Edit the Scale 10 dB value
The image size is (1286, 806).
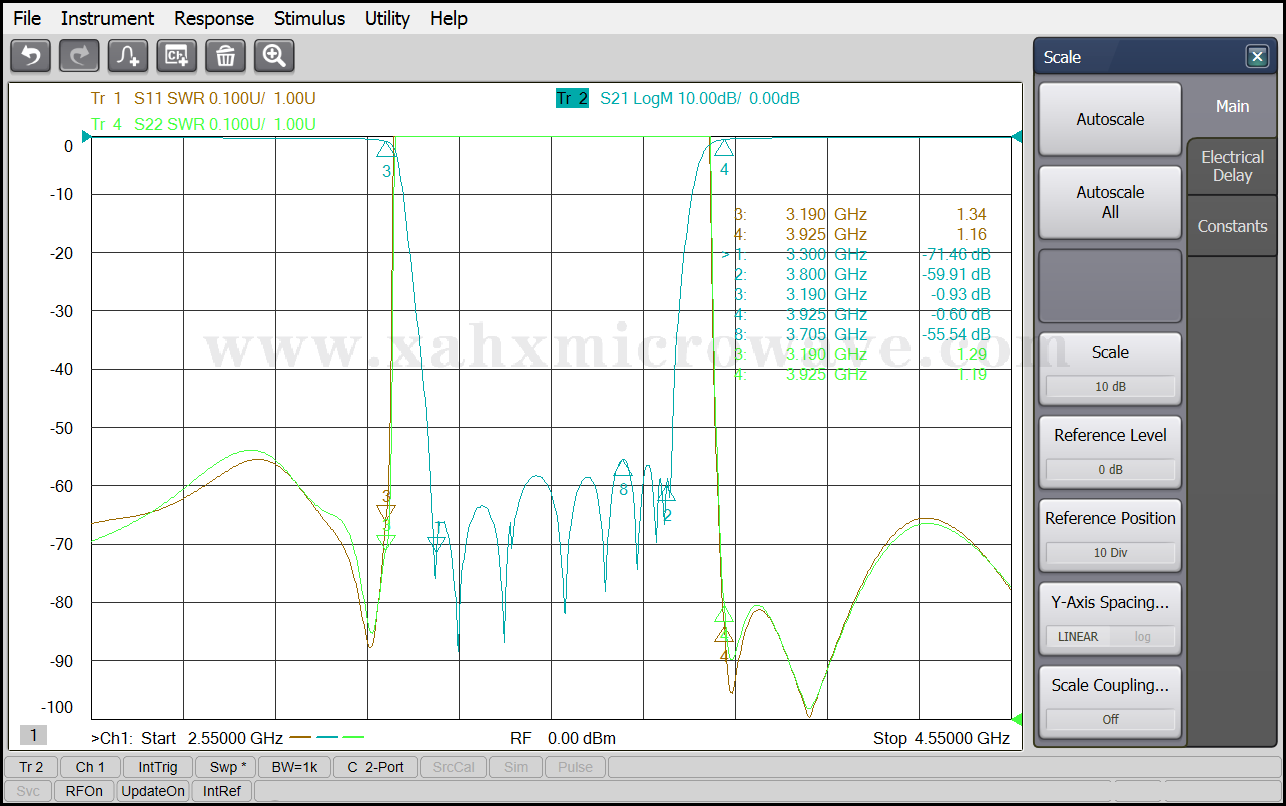(1110, 386)
